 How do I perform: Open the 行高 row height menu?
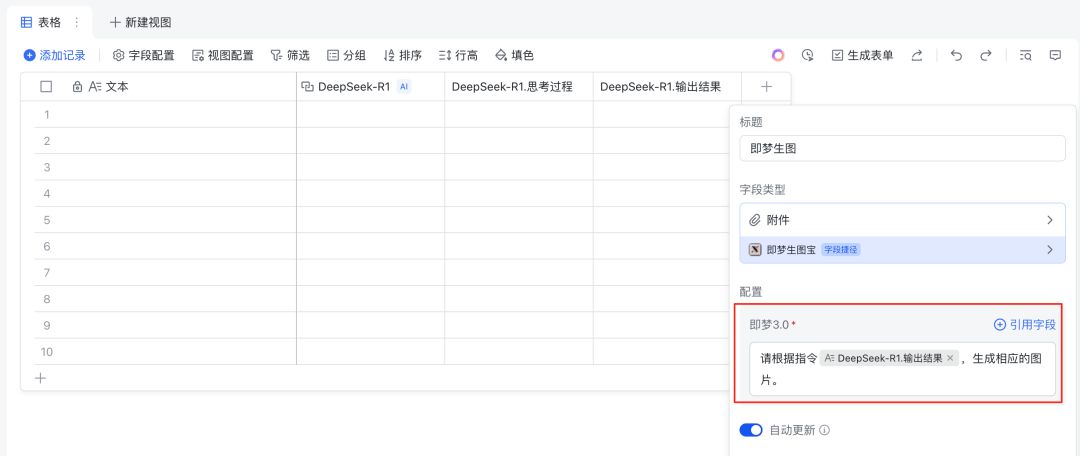coord(458,55)
